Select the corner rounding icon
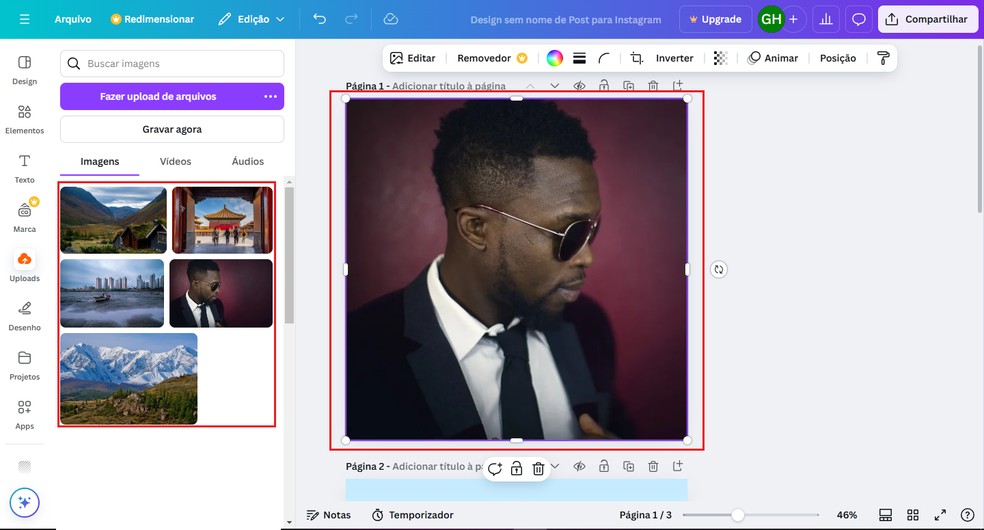The image size is (984, 530). coord(604,58)
